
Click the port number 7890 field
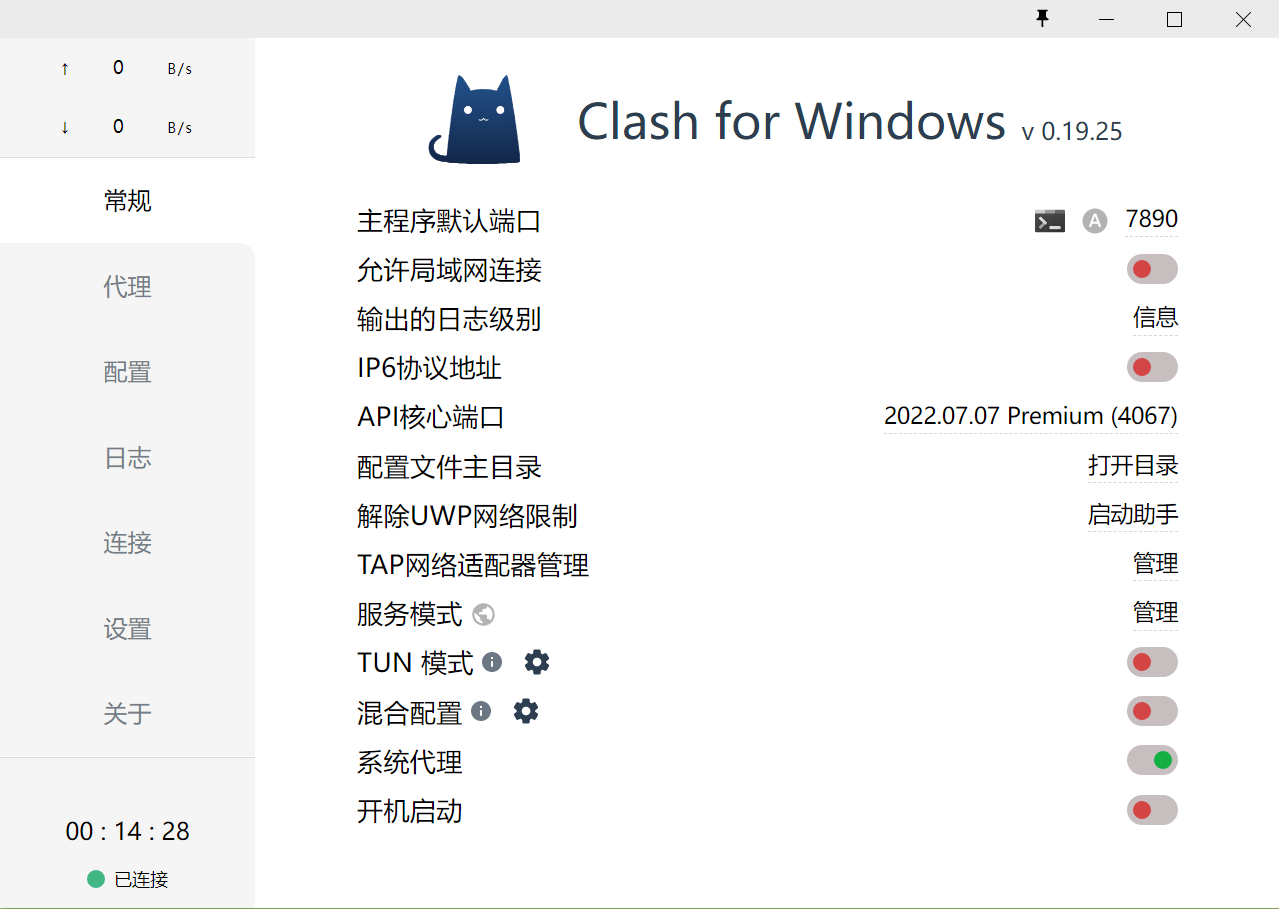point(1151,219)
